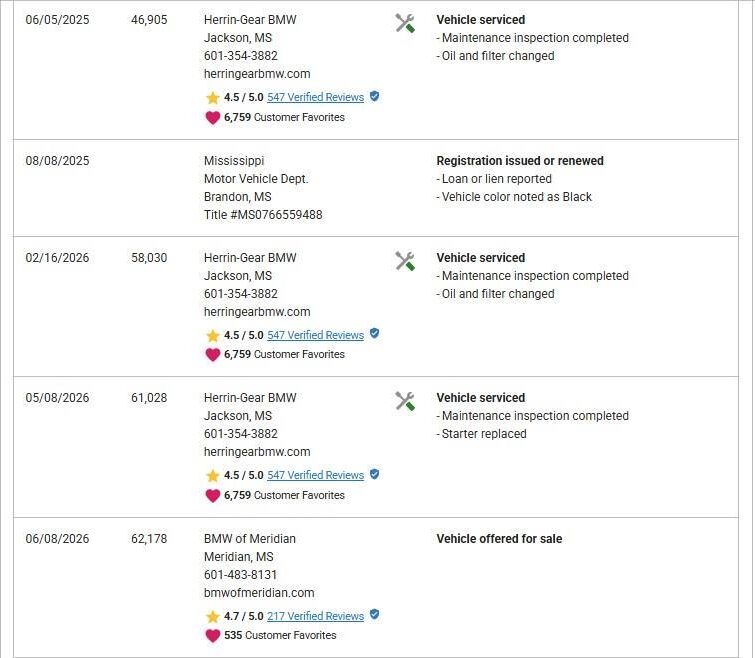This screenshot has width=755, height=658.
Task: Click the wrench service icon for 02/16/2026 entry
Action: click(x=404, y=261)
